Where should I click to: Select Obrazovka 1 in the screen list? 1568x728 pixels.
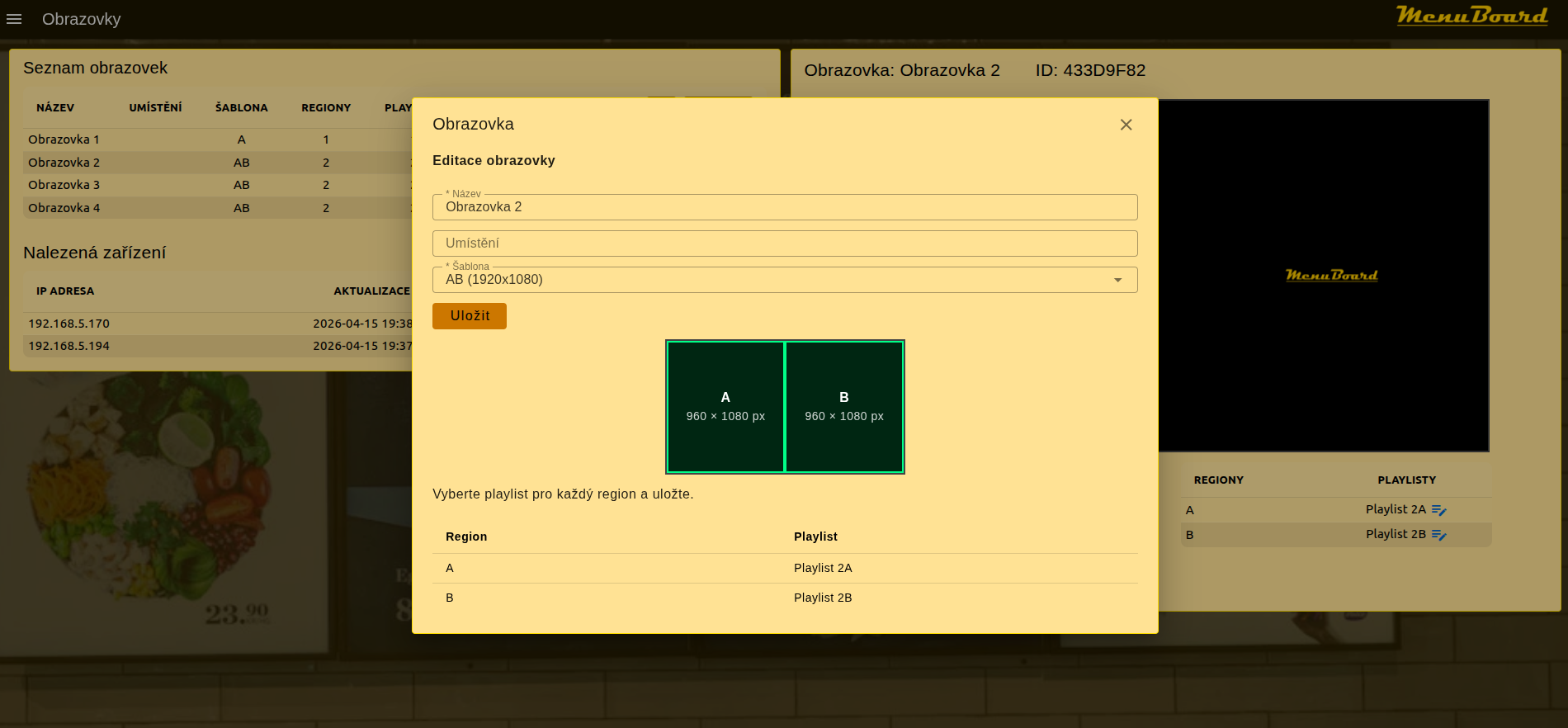[x=64, y=139]
